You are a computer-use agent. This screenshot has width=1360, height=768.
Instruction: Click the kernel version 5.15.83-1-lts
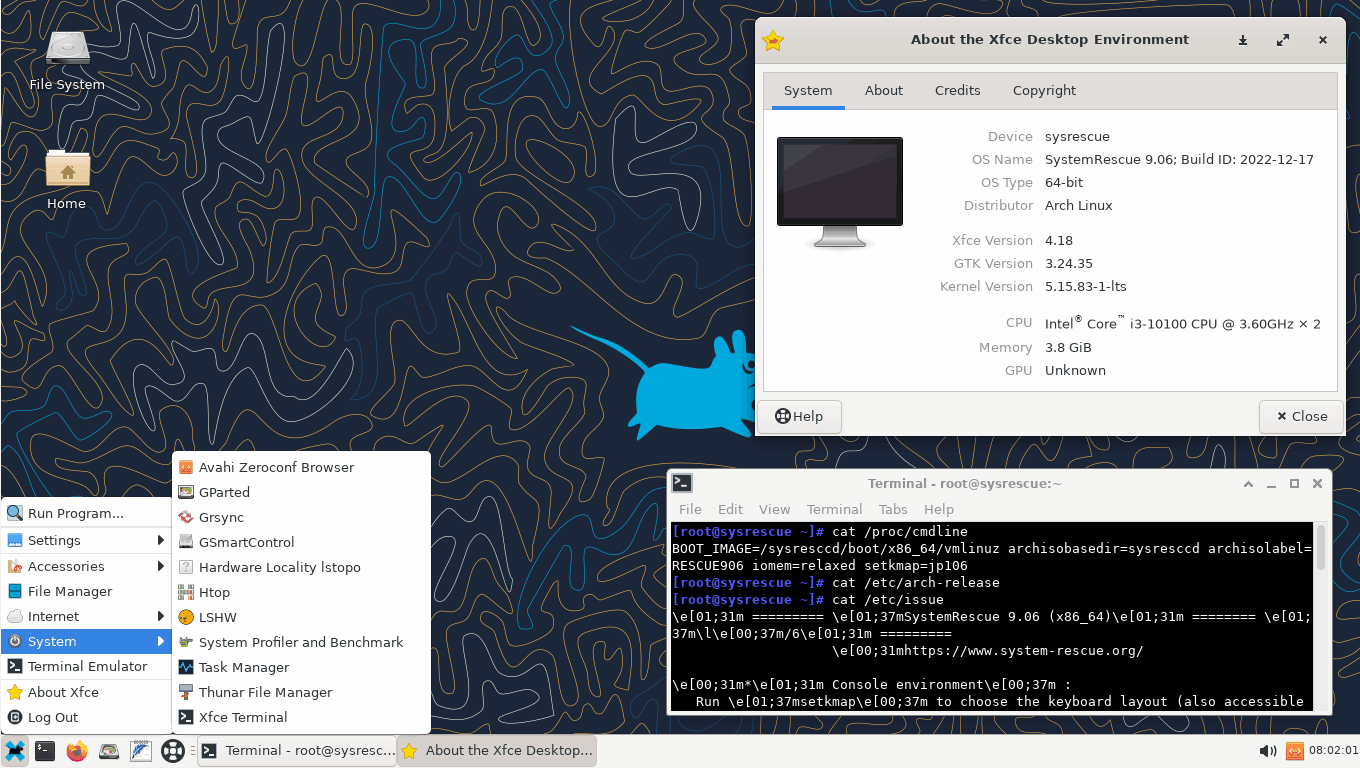point(1085,286)
